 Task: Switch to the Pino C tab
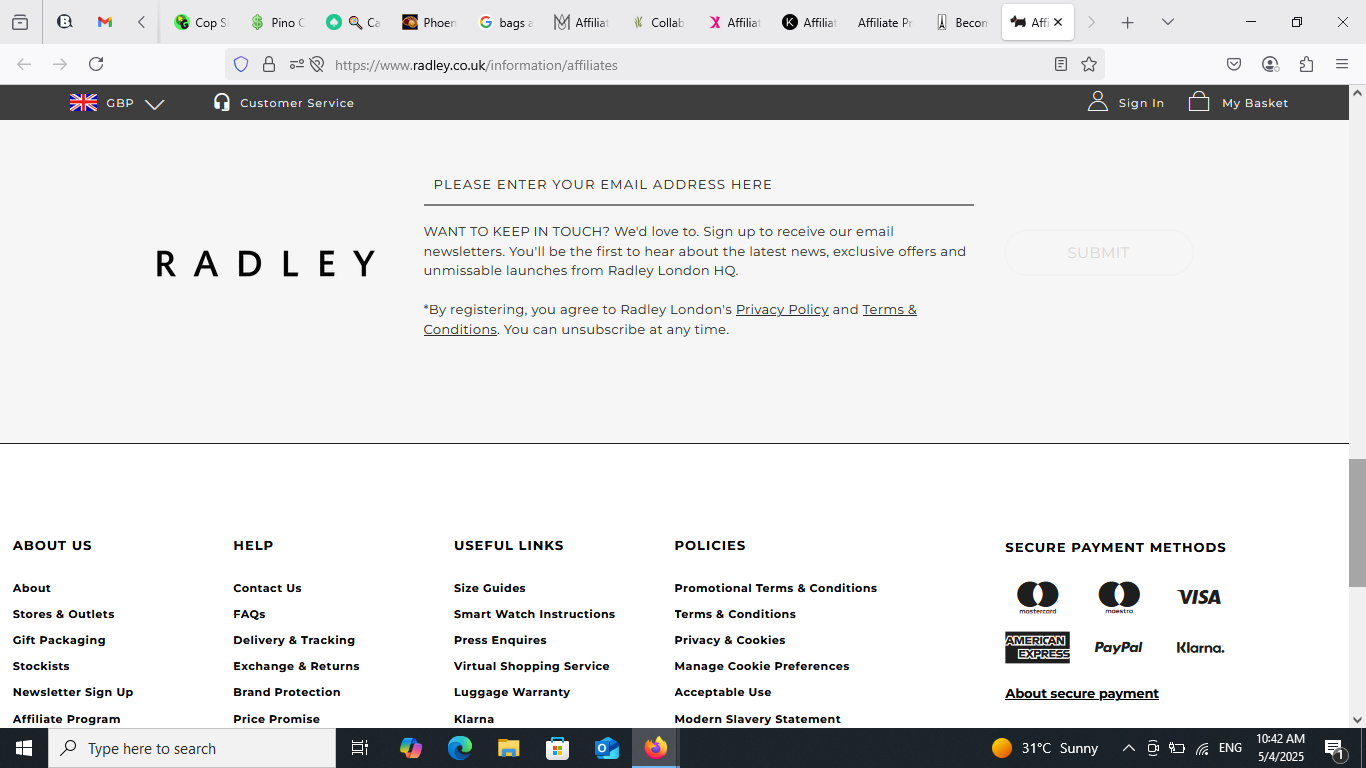(x=277, y=22)
